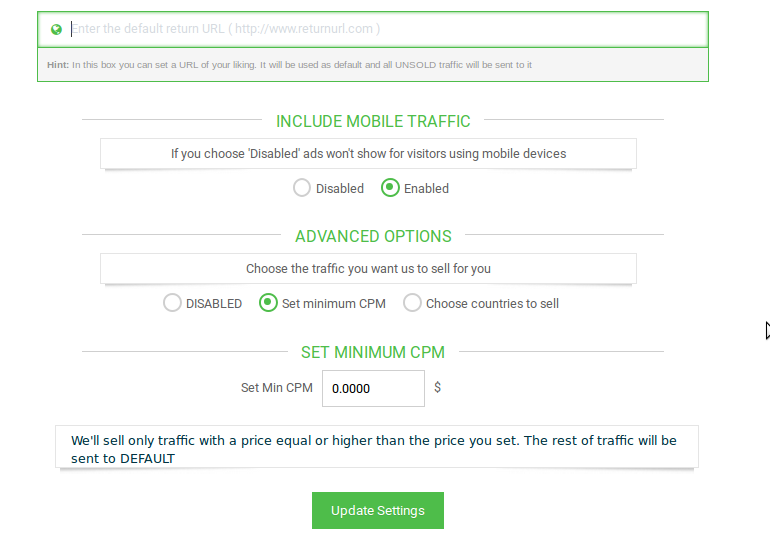This screenshot has height=550, width=770.
Task: Select Enabled radio for mobile traffic
Action: coord(391,188)
